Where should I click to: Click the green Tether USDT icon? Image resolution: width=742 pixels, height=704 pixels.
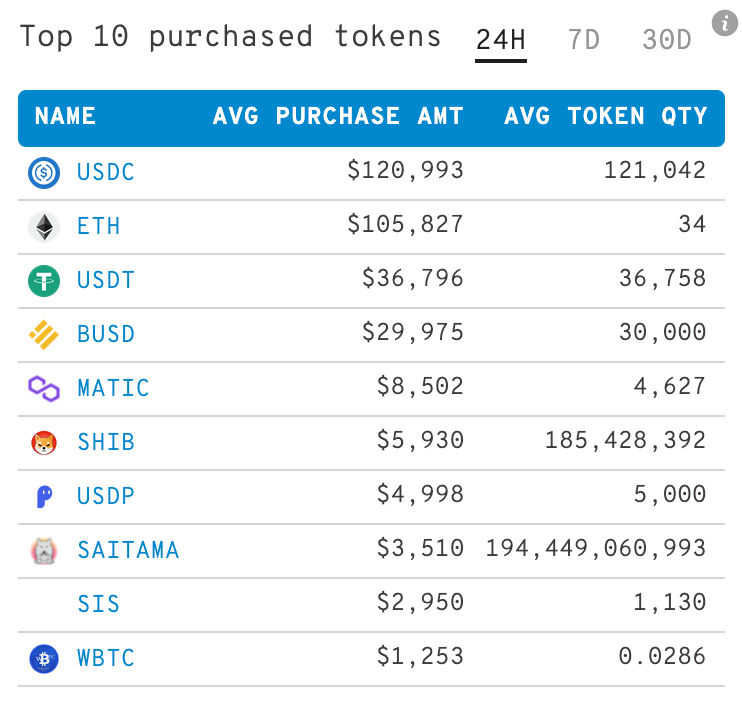(44, 281)
